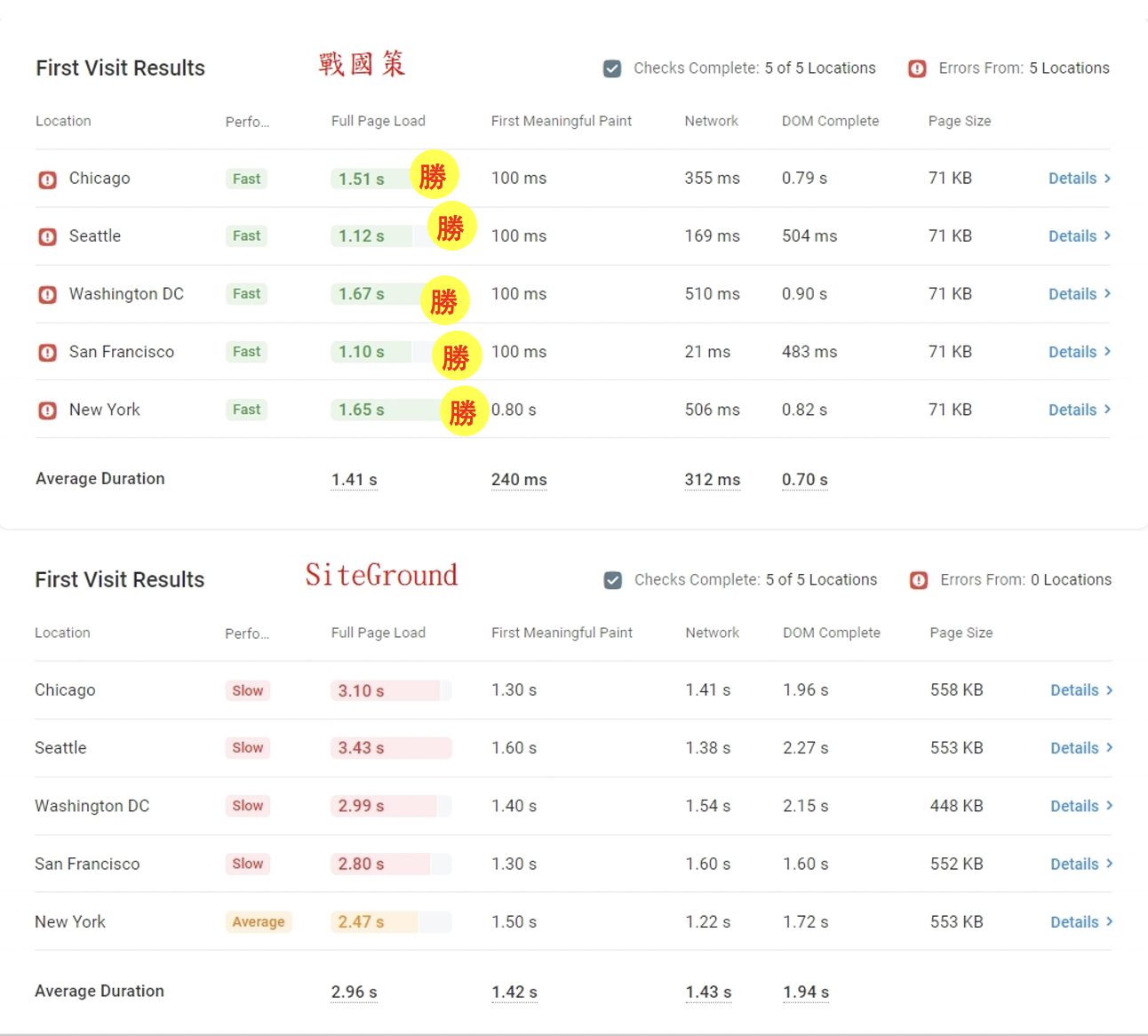The width and height of the screenshot is (1148, 1036).
Task: Click the 3.43 s Seattle load bar
Action: [x=391, y=748]
